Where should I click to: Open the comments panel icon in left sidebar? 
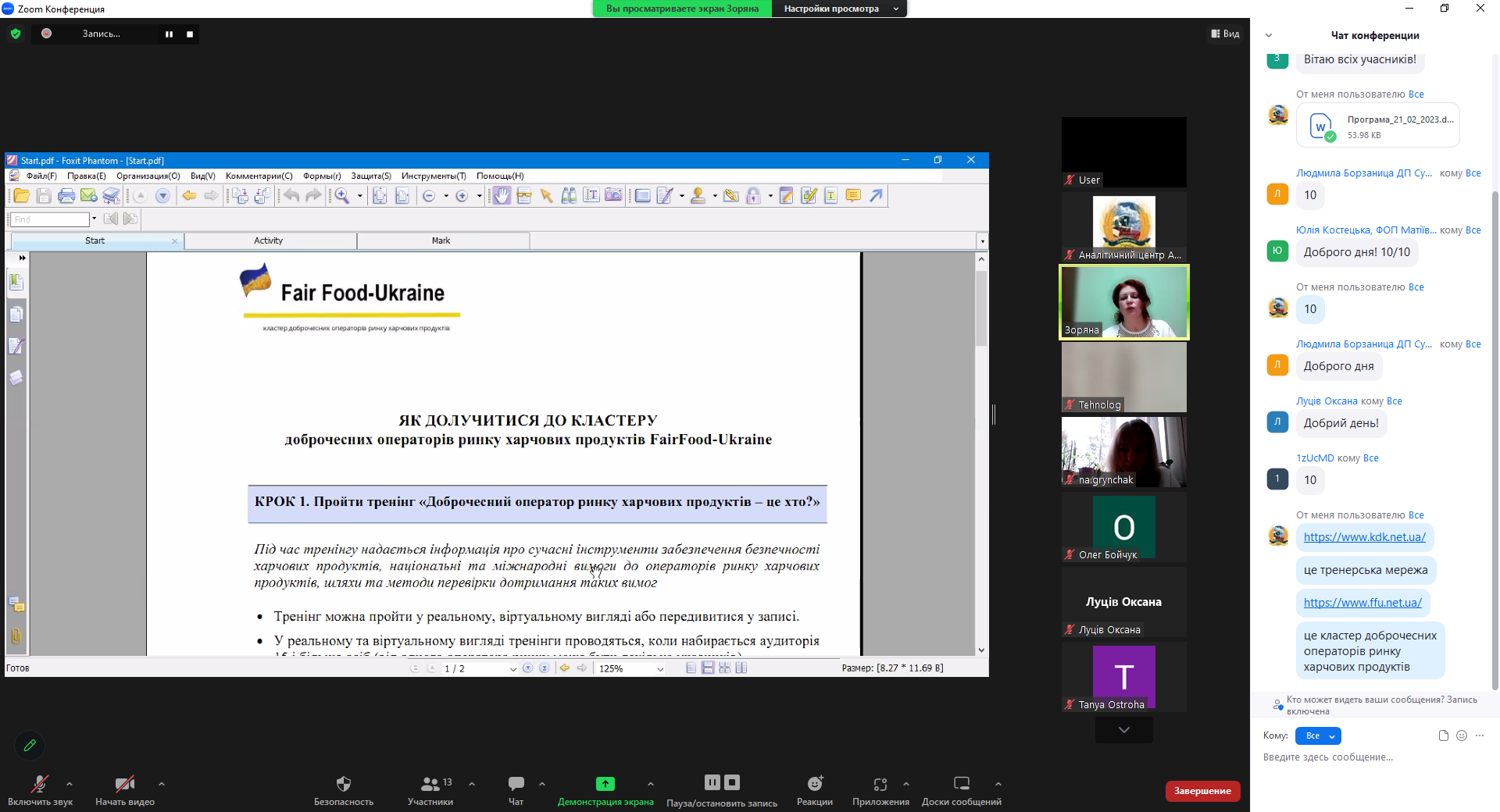pyautogui.click(x=16, y=604)
